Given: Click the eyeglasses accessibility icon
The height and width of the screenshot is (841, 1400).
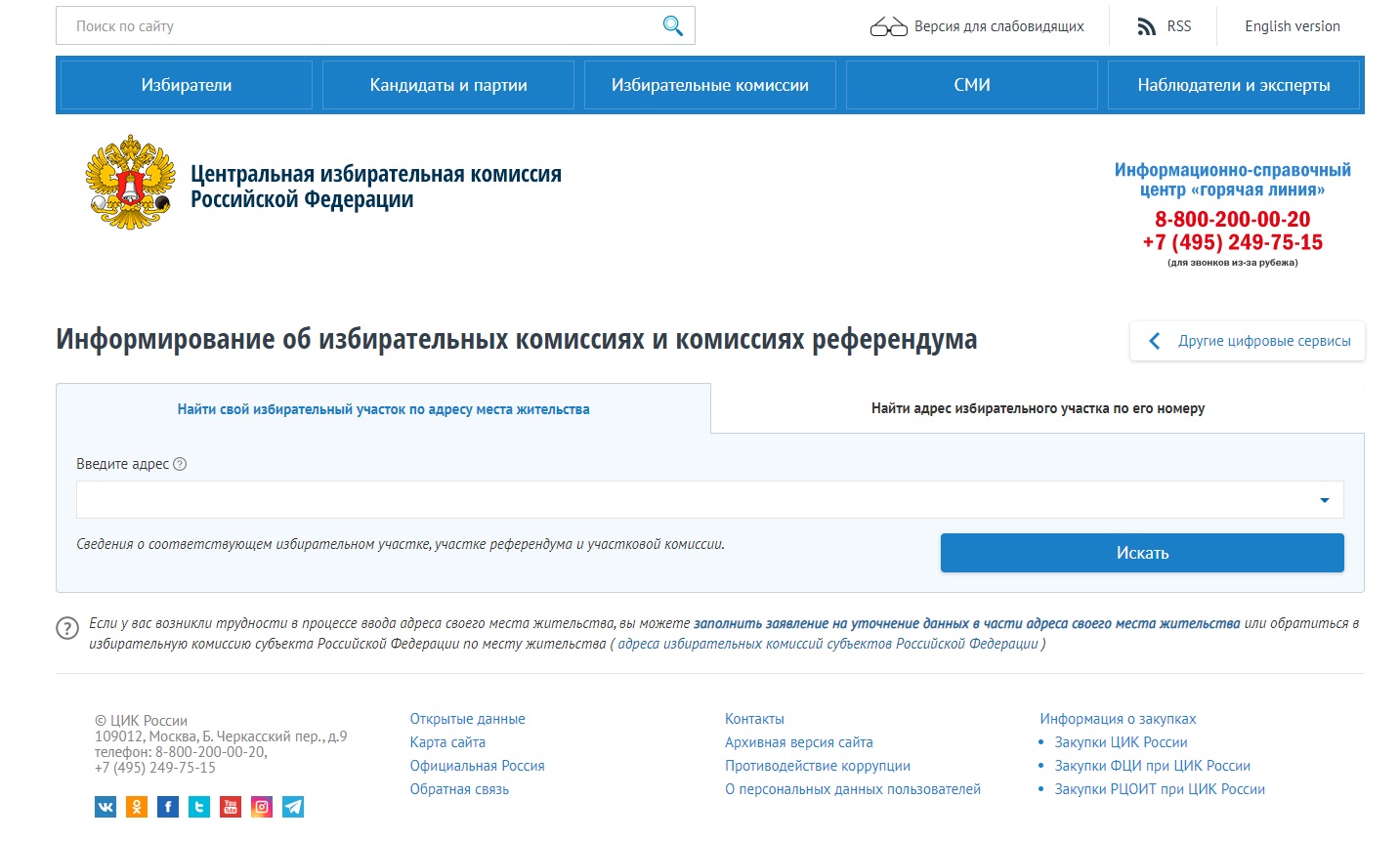Looking at the screenshot, I should point(888,26).
